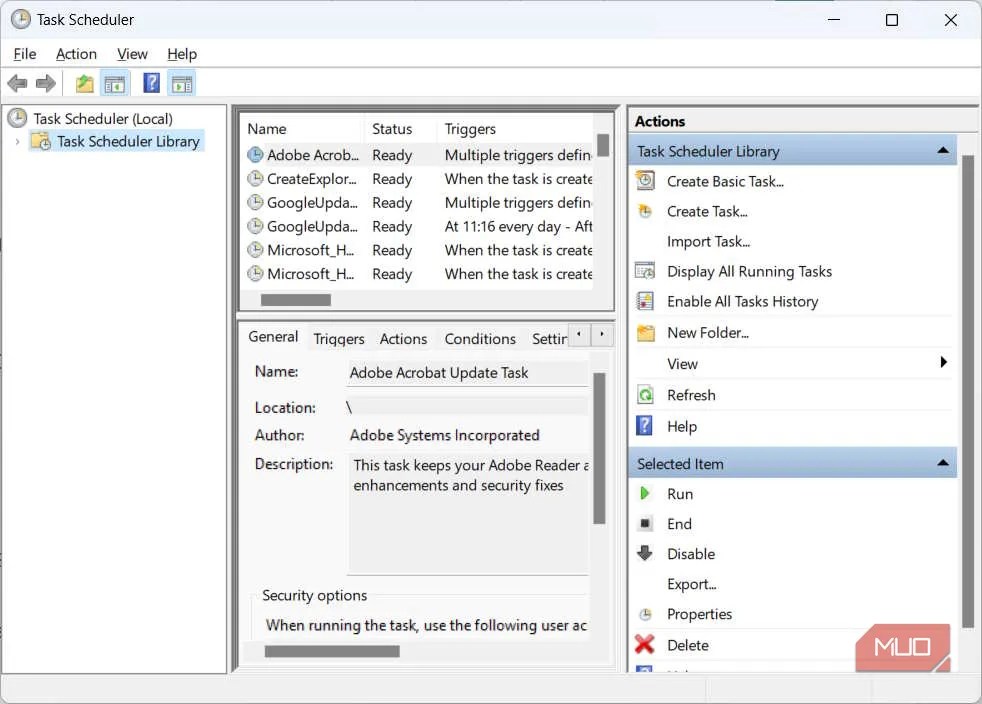Refresh the task list
This screenshot has width=982, height=704.
pyautogui.click(x=691, y=395)
